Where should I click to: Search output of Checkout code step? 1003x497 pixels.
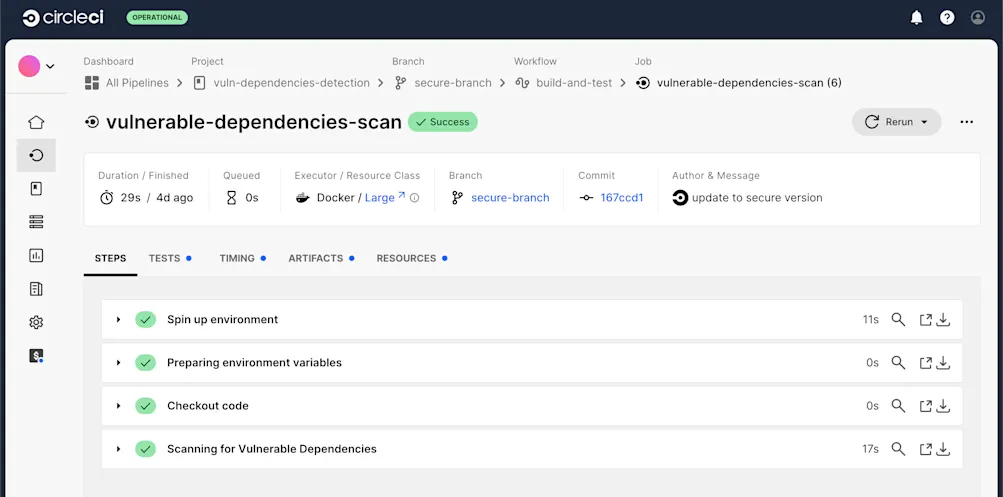point(898,406)
